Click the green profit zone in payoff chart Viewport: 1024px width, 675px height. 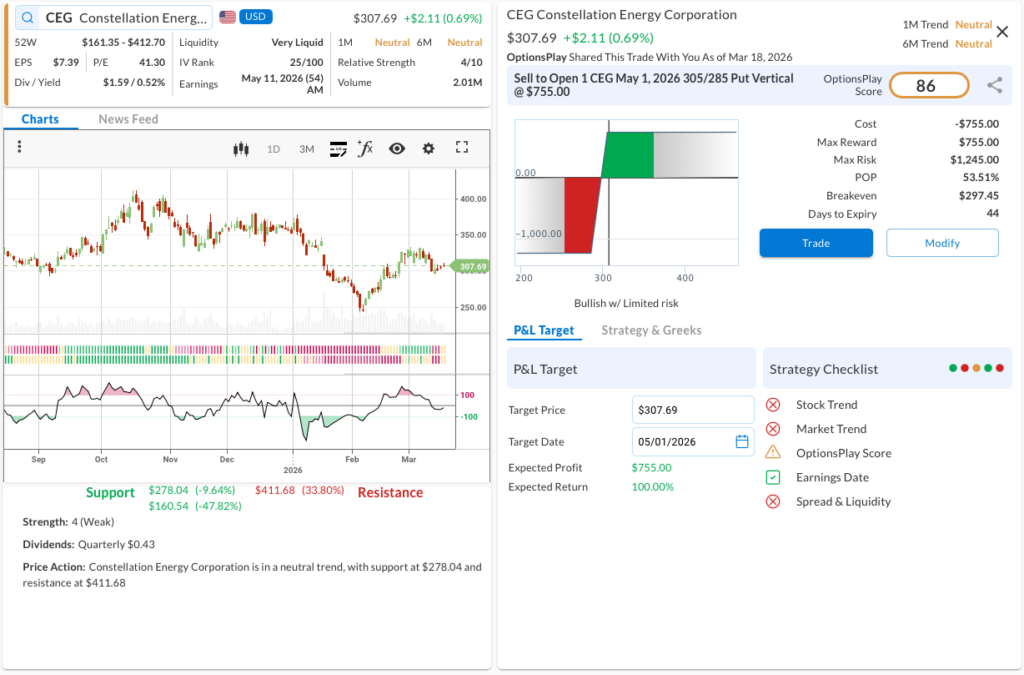click(x=628, y=155)
